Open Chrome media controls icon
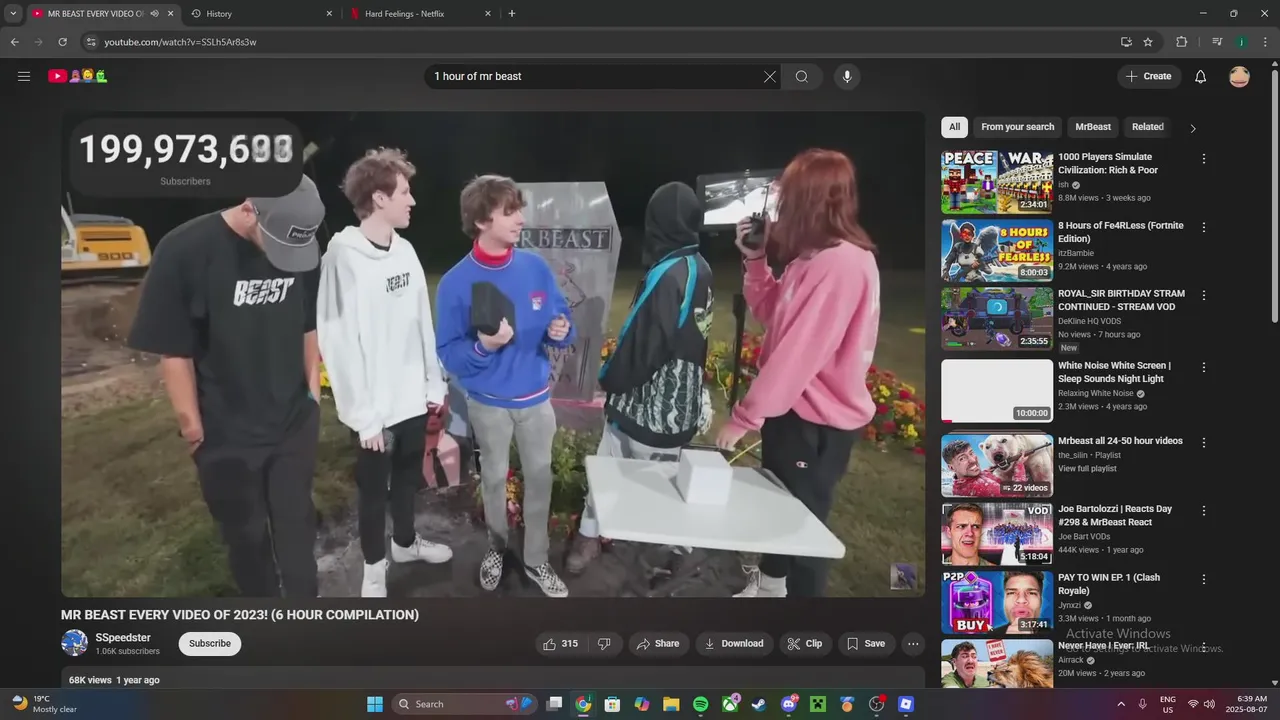The image size is (1280, 720). (x=1217, y=42)
